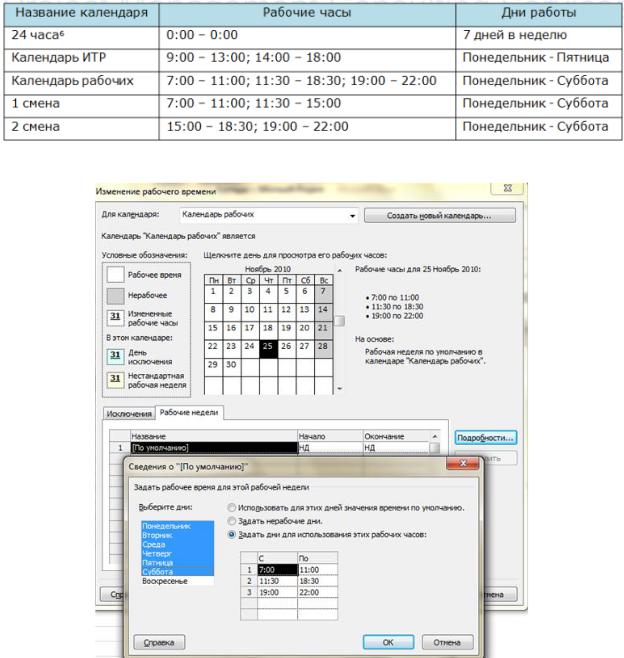This screenshot has width=624, height=658.
Task: Select 'Суббота' in the days list
Action: (x=178, y=572)
